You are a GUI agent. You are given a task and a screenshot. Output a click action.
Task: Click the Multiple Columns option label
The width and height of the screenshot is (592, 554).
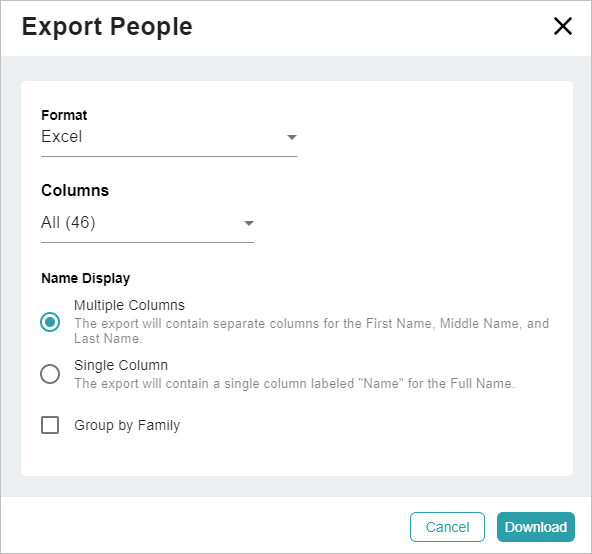(130, 305)
